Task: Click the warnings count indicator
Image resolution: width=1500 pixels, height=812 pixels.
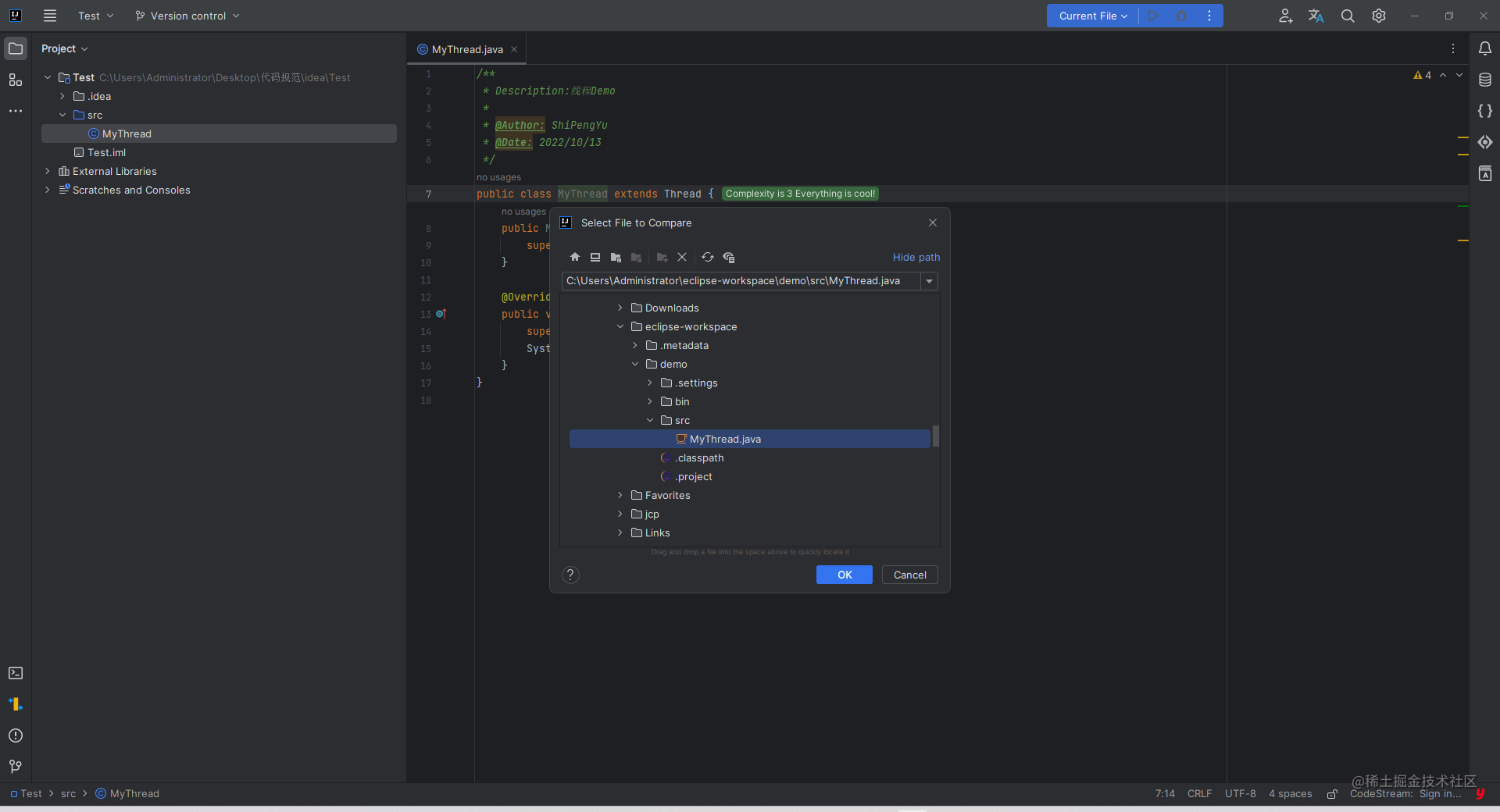Action: point(1423,75)
